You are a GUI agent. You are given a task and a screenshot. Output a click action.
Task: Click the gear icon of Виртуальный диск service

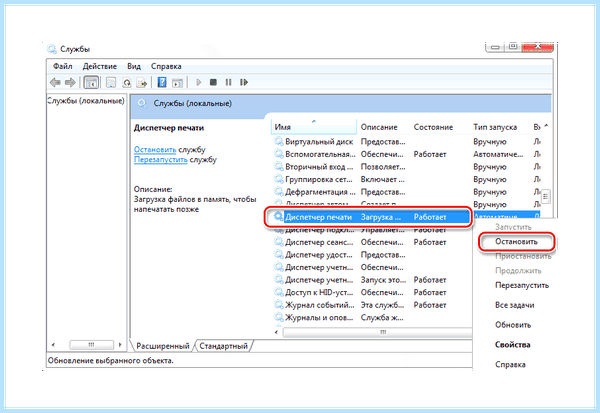[x=279, y=142]
